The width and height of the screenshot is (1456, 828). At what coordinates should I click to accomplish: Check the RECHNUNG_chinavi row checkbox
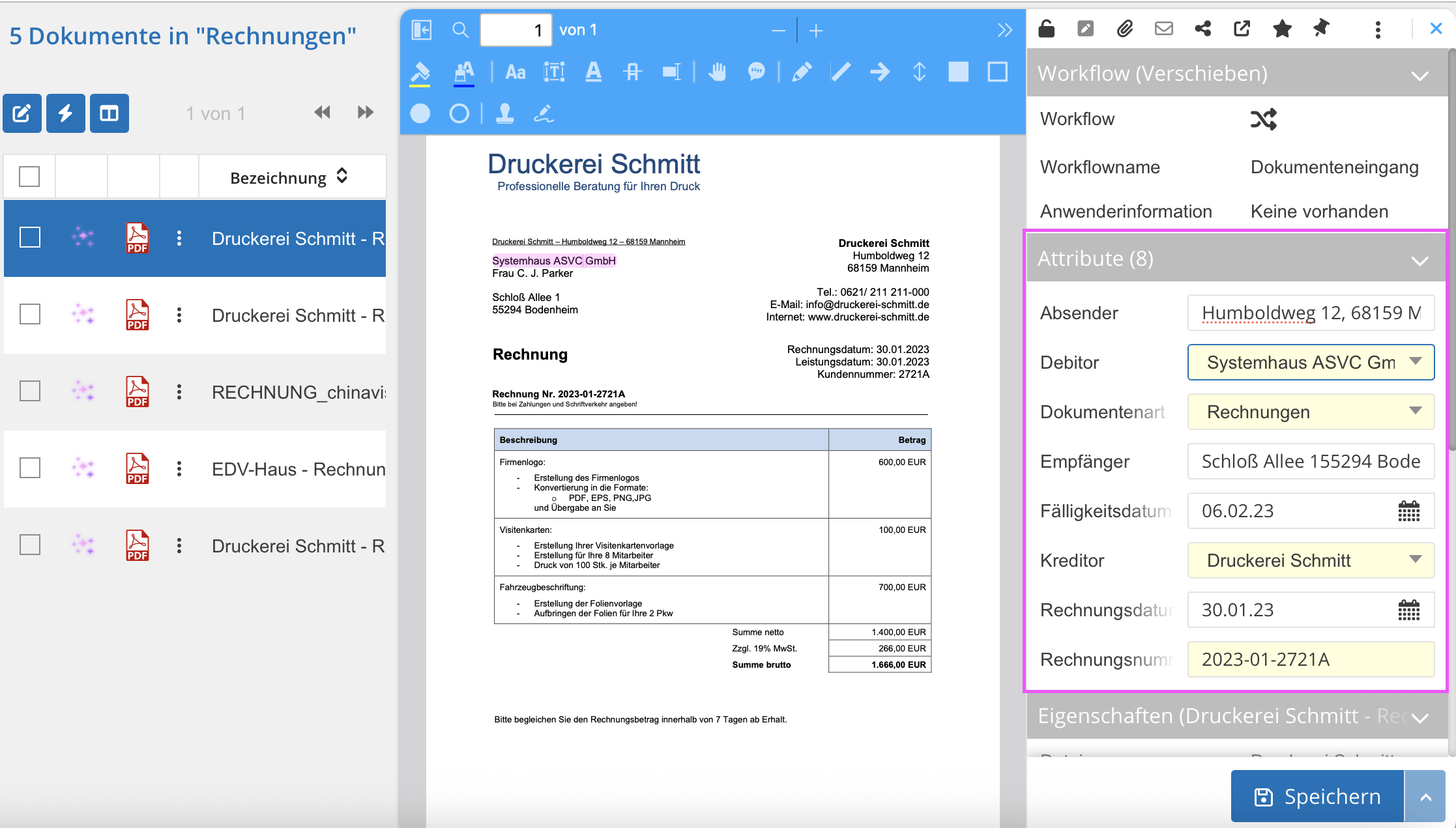click(30, 392)
